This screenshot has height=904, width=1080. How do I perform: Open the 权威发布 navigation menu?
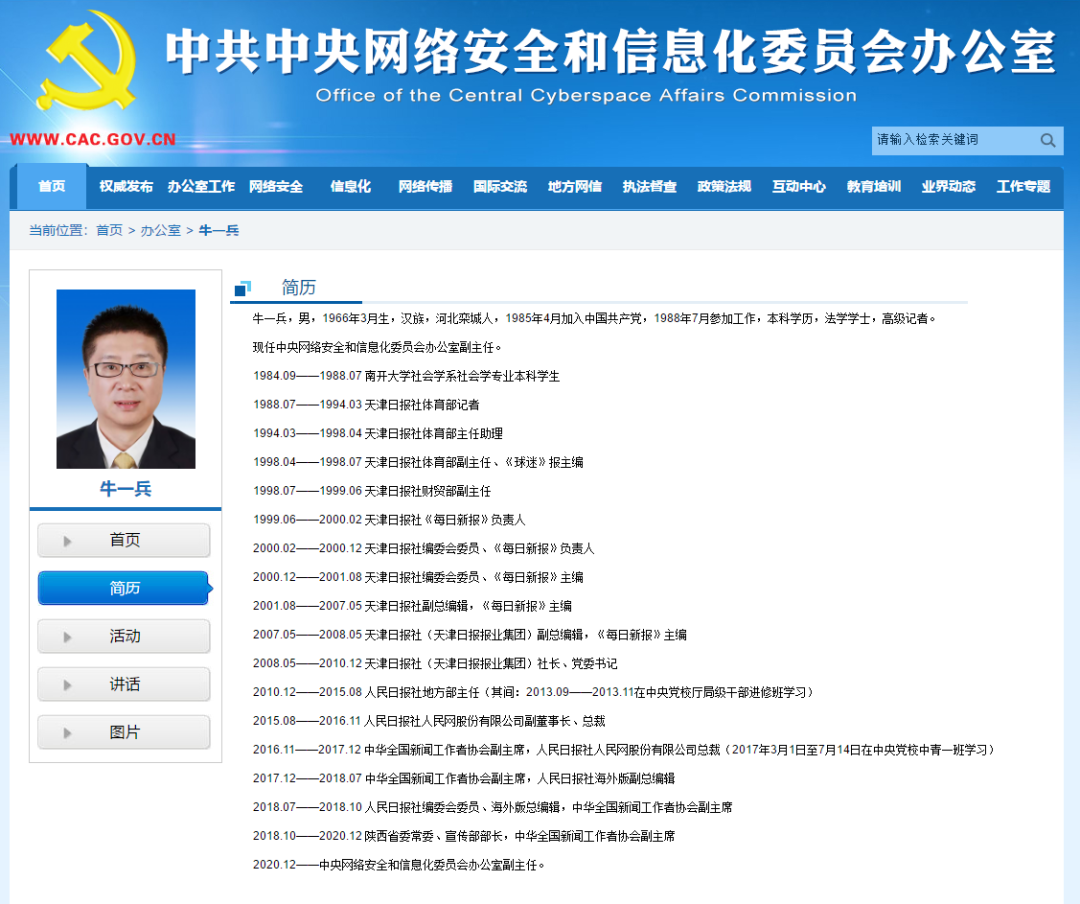tap(126, 186)
